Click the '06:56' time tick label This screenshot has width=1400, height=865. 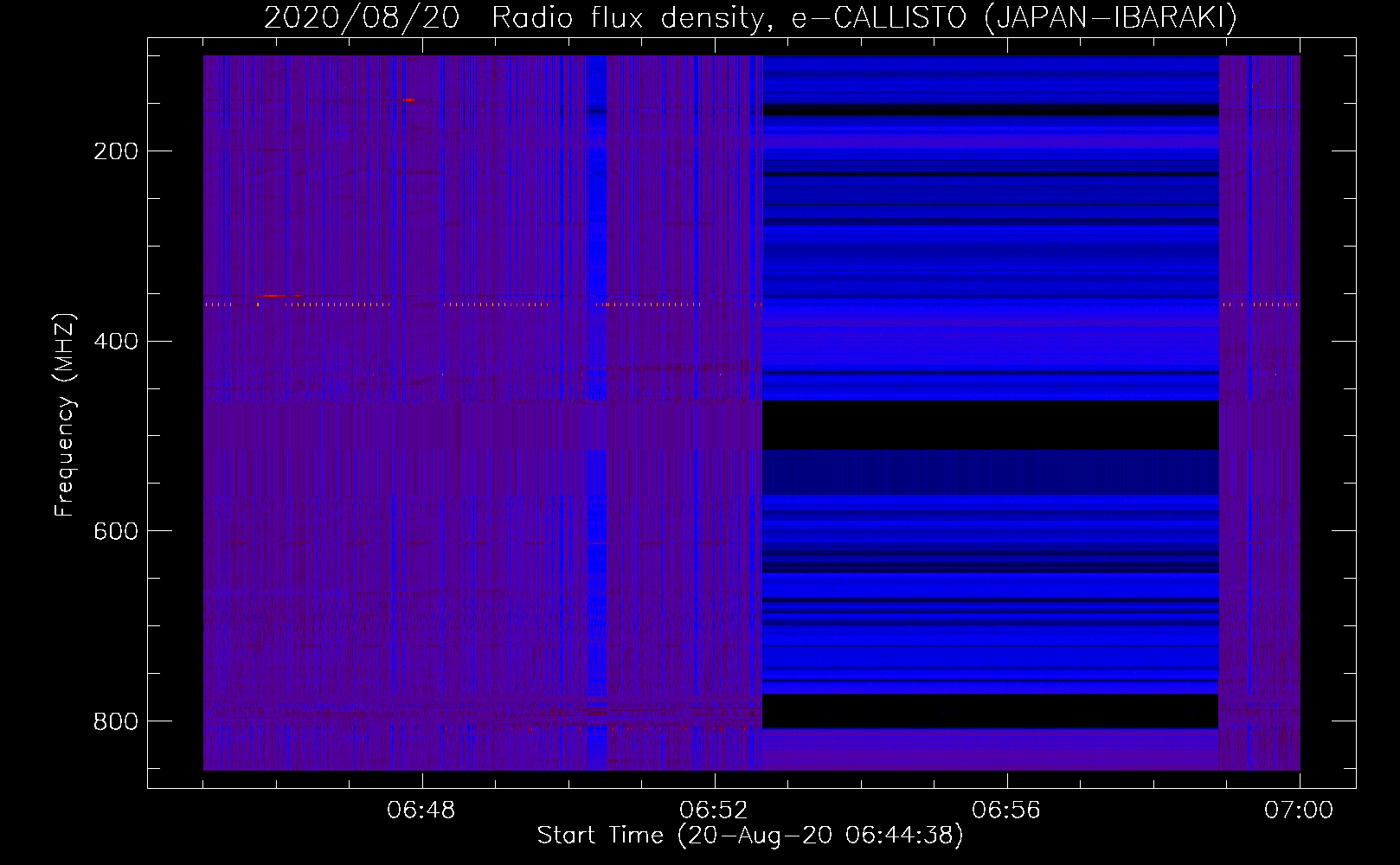pyautogui.click(x=1006, y=811)
